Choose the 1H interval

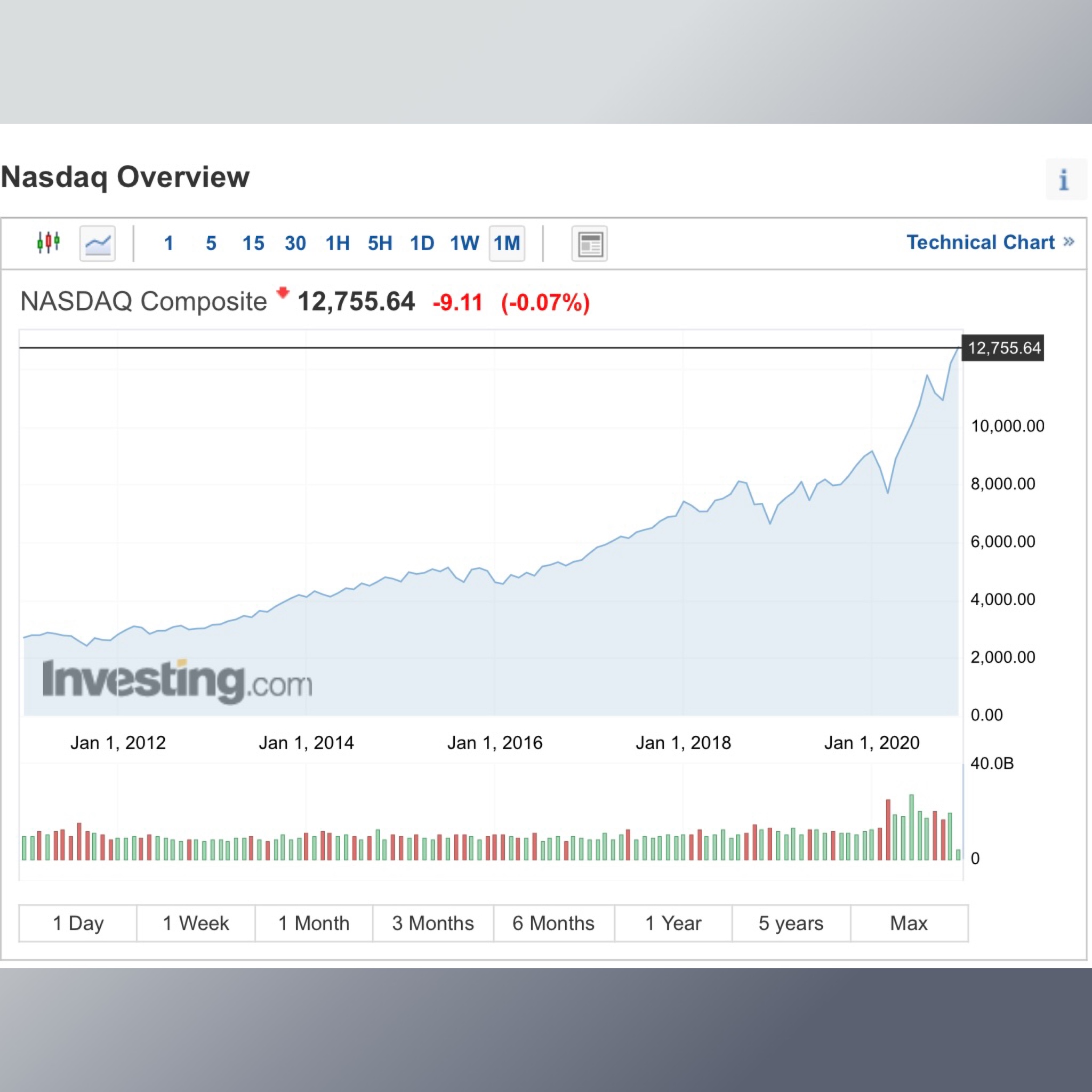[338, 244]
